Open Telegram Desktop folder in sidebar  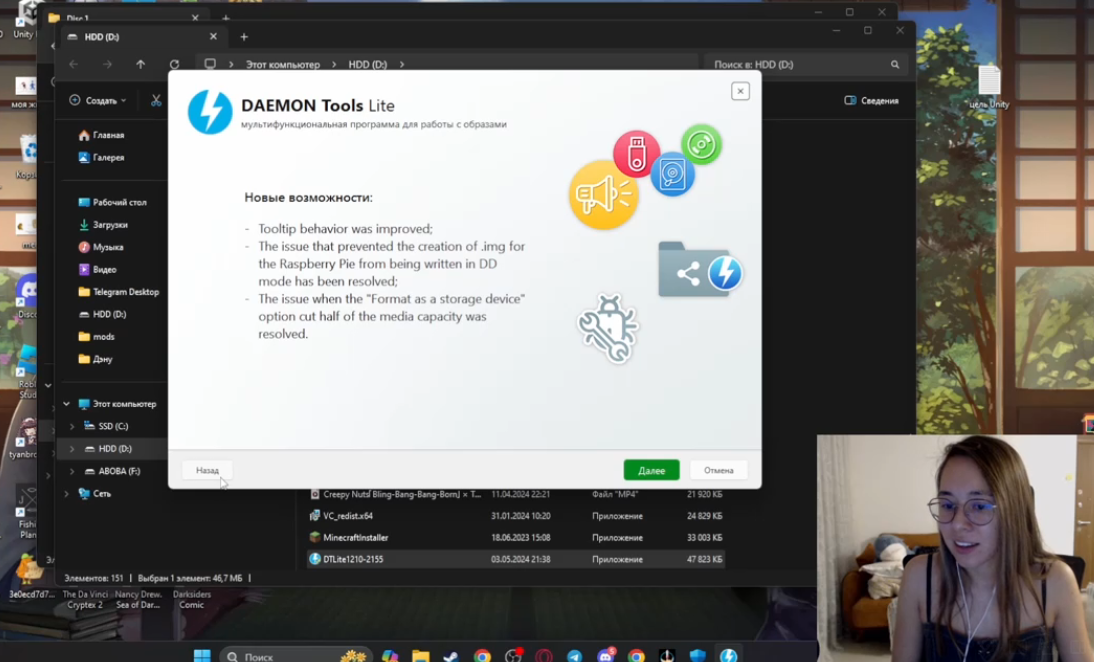[x=119, y=292]
